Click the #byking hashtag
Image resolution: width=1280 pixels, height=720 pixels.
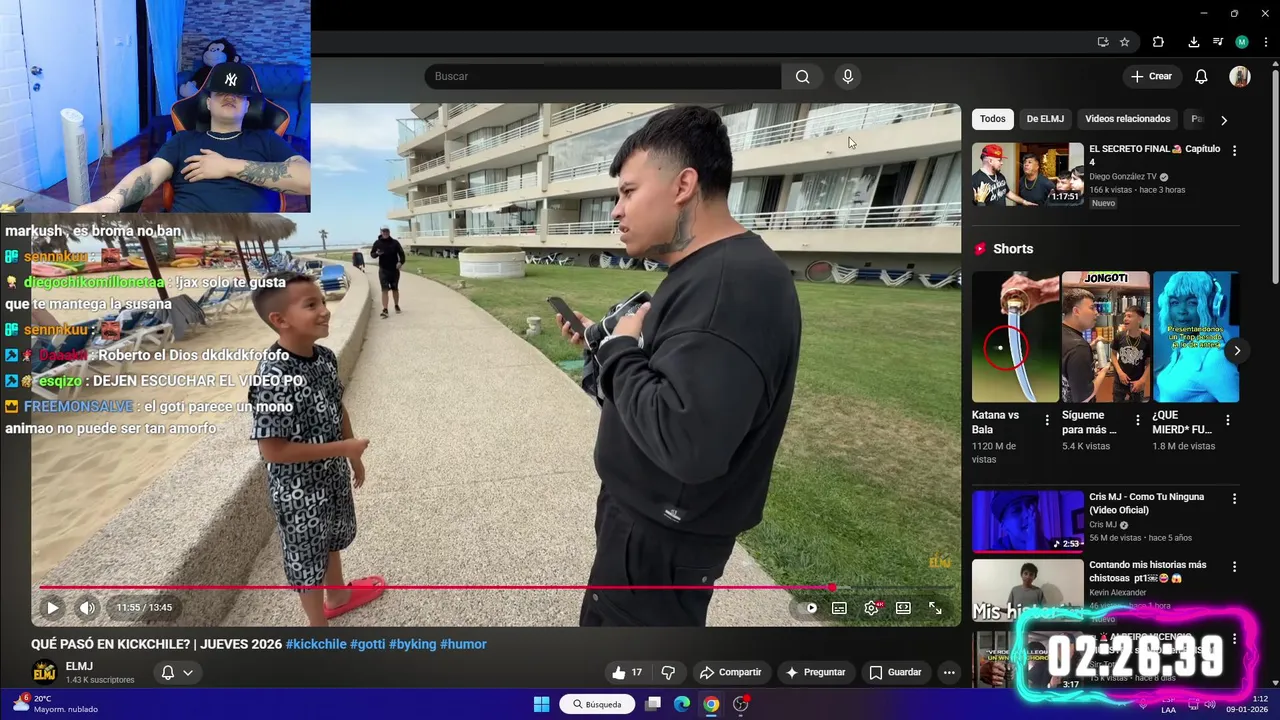pyautogui.click(x=413, y=644)
